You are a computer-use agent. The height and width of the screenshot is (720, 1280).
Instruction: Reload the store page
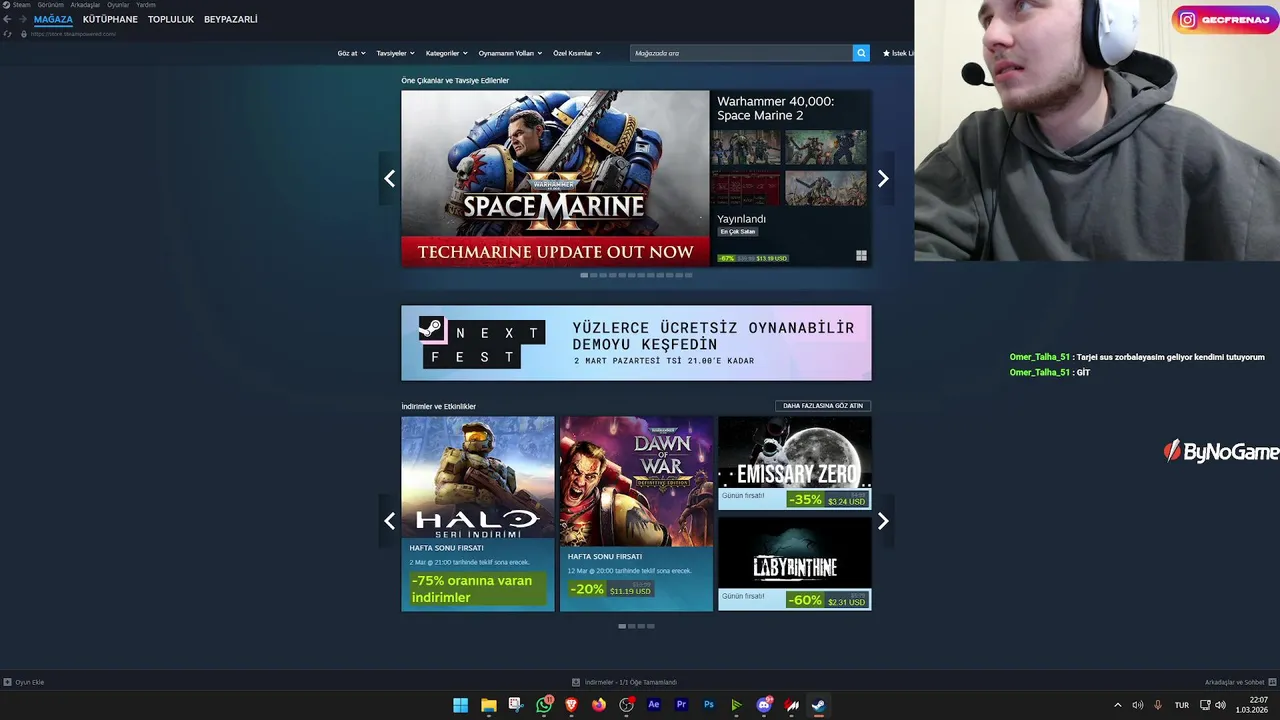click(x=8, y=34)
